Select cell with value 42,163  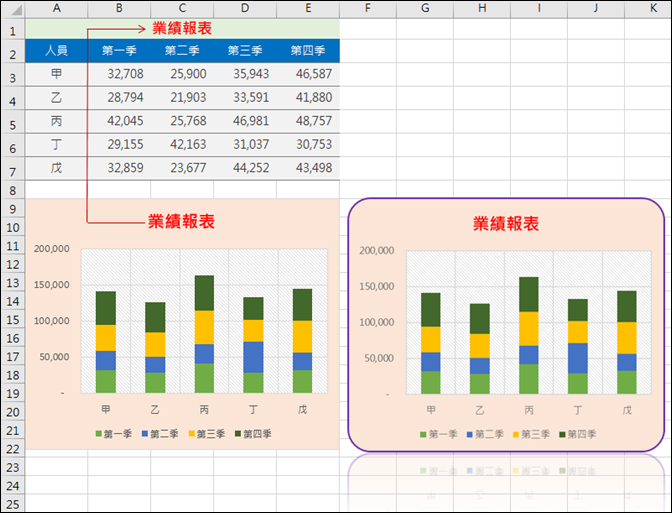pos(182,144)
